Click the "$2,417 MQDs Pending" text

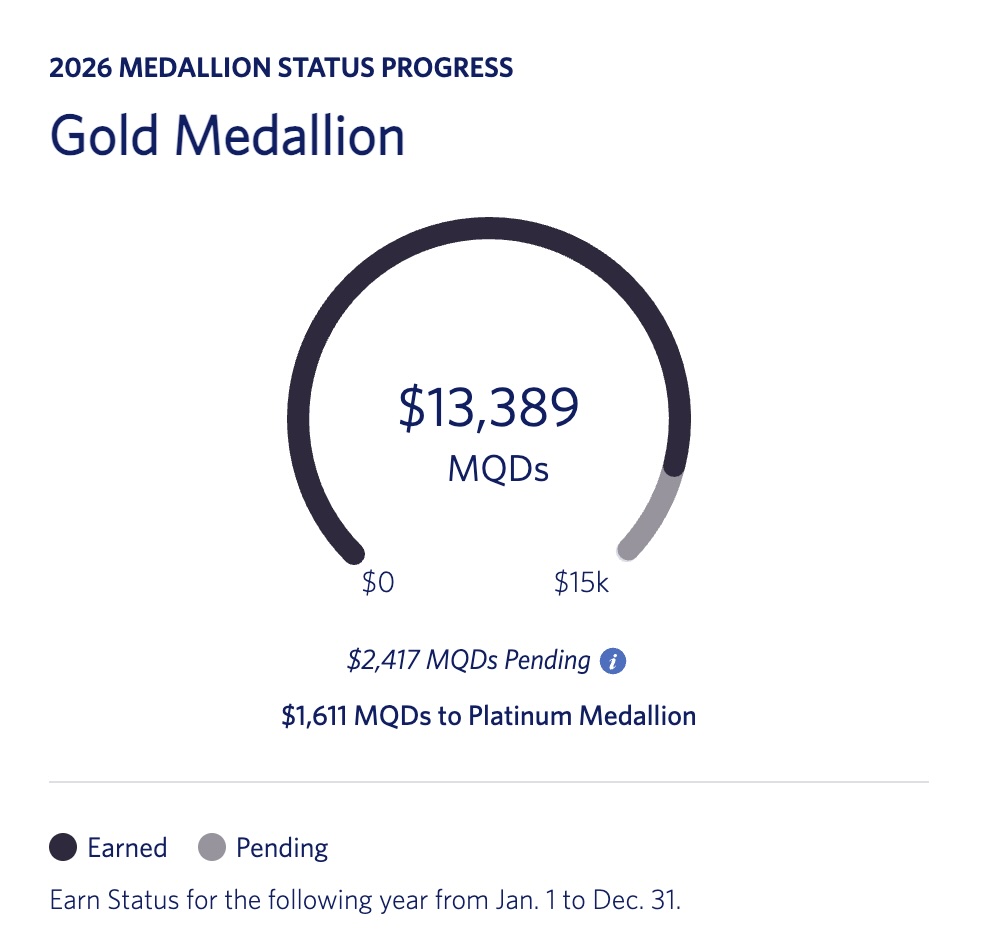pyautogui.click(x=469, y=660)
